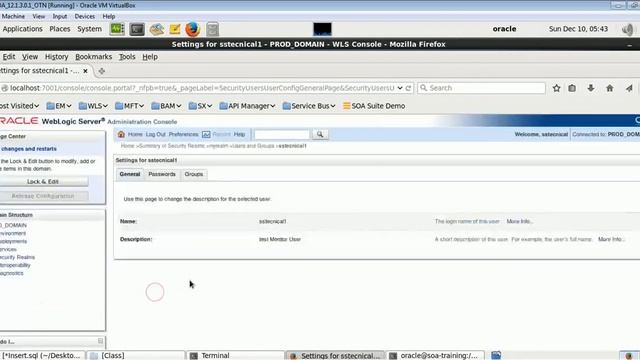Click the console search magnifier button
The height and width of the screenshot is (360, 640).
pos(320,134)
